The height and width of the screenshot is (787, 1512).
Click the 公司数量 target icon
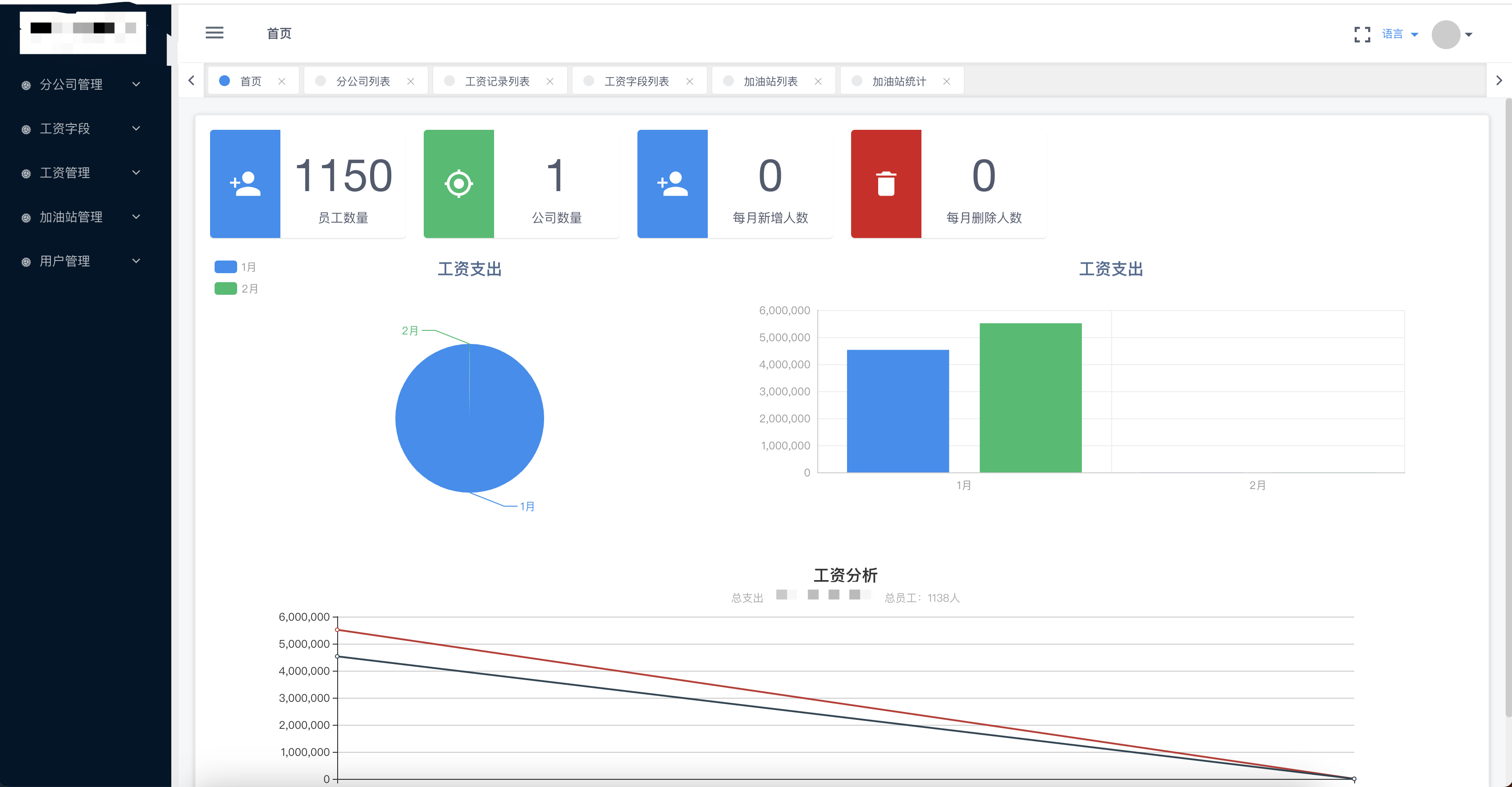point(459,184)
